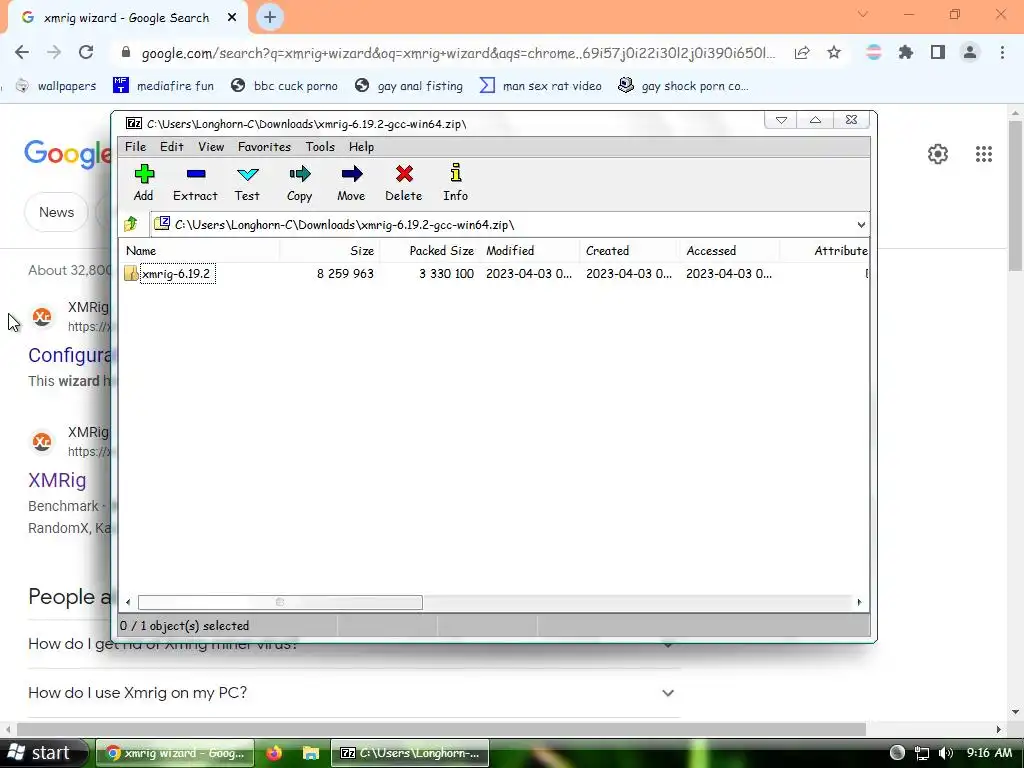This screenshot has width=1024, height=768.
Task: Click the file explorer taskbar icon
Action: pyautogui.click(x=311, y=753)
